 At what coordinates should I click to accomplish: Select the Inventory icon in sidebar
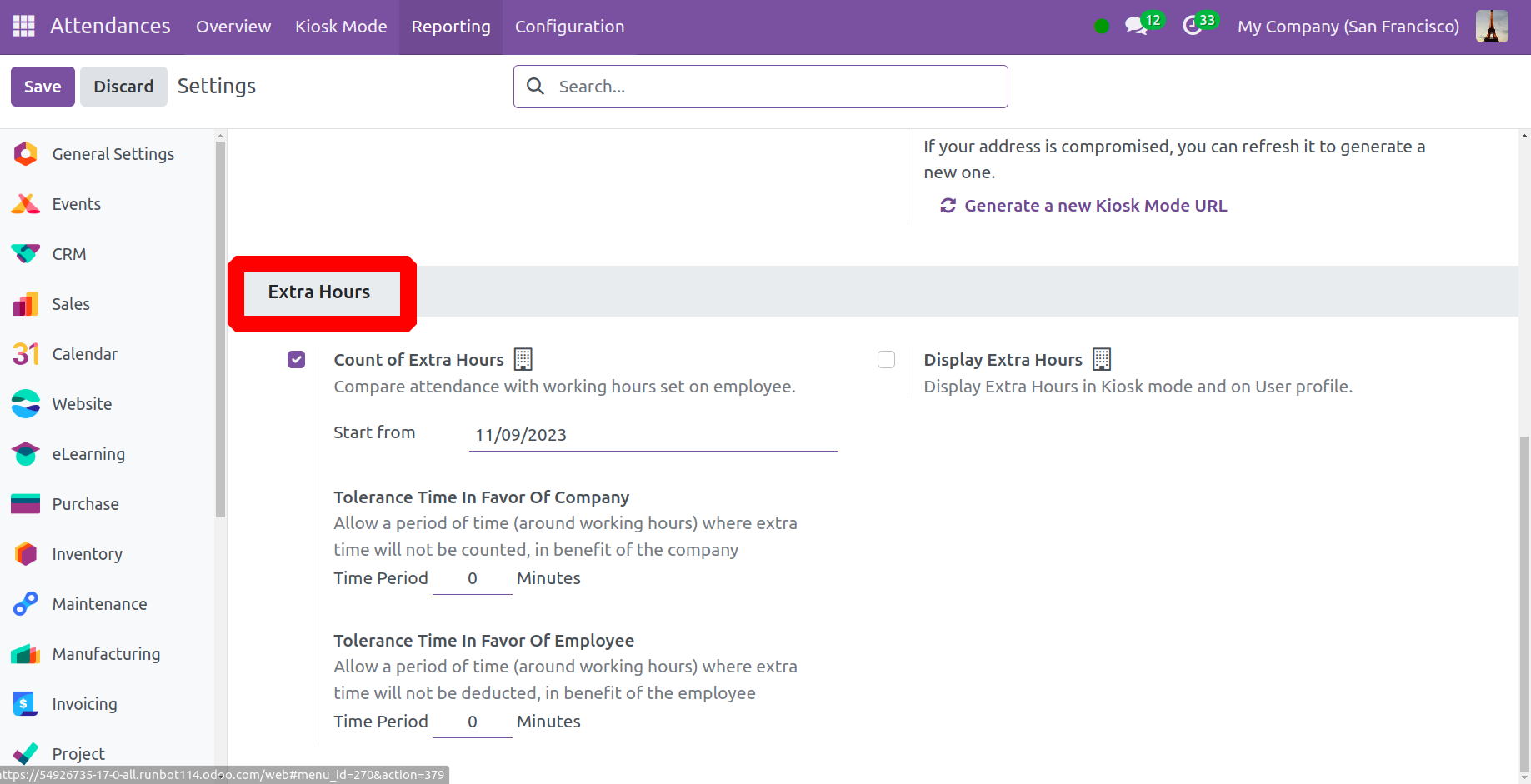click(x=26, y=554)
